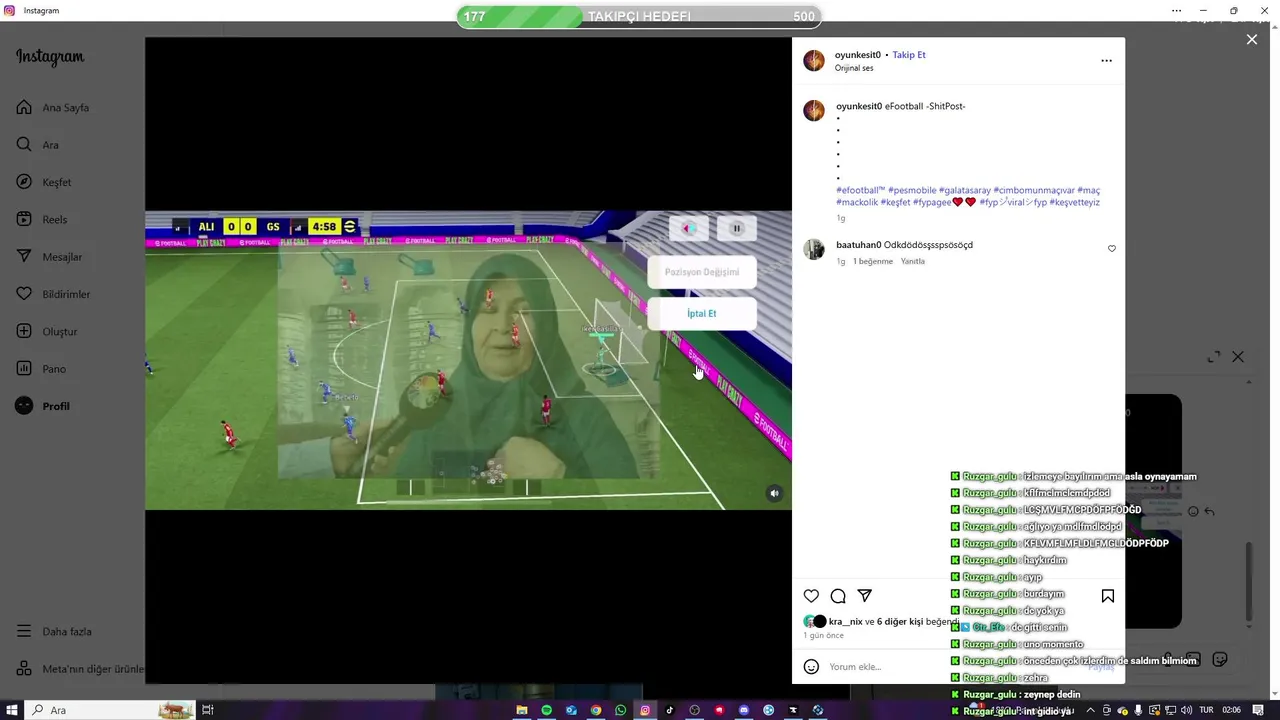Screen dimensions: 1280x720
Task: Open Outlook from the taskbar
Action: pos(571,710)
